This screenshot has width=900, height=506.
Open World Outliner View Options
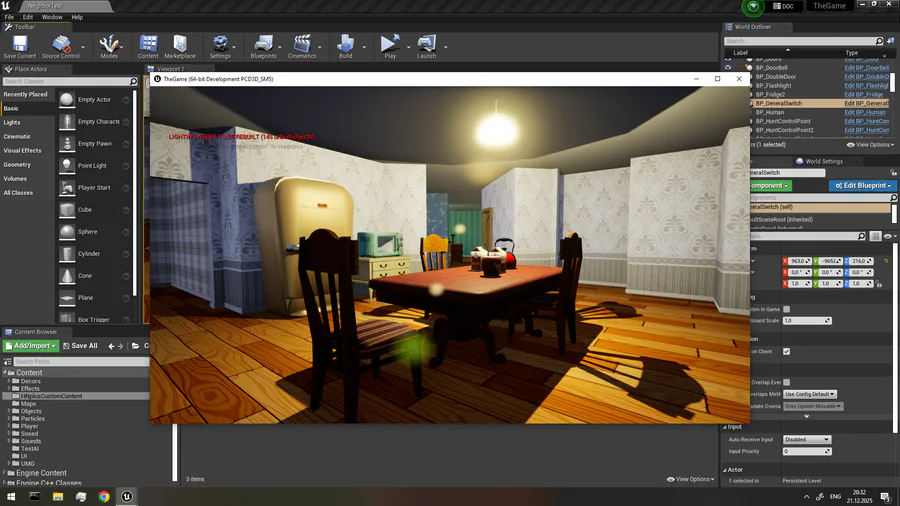click(x=870, y=145)
